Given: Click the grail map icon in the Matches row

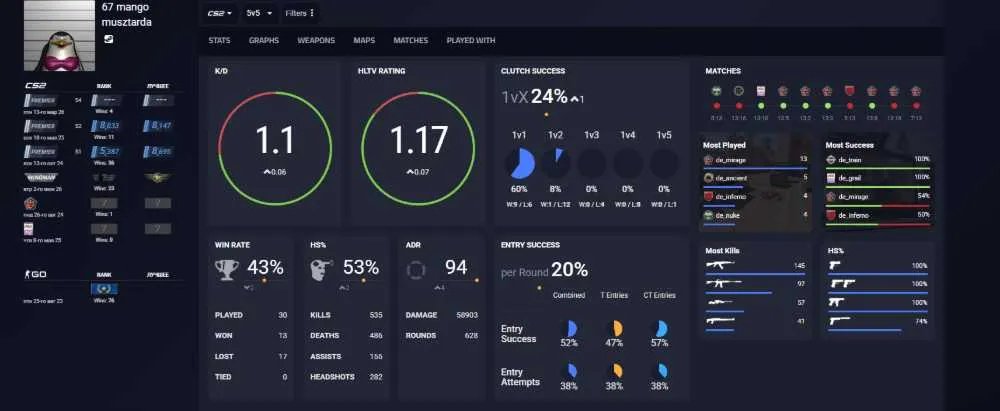Looking at the screenshot, I should coord(761,91).
